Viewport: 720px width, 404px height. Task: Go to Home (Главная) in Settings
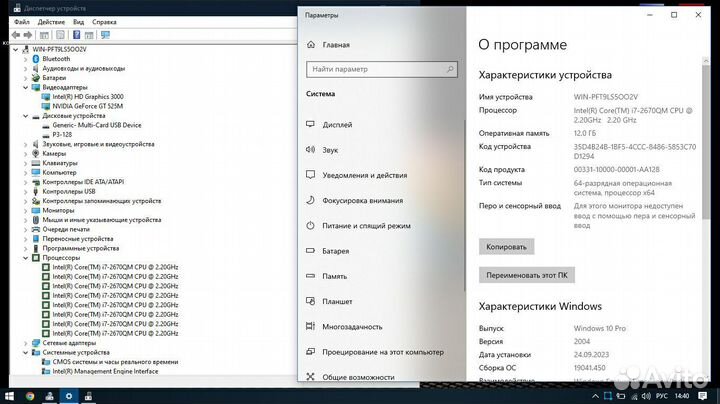tap(336, 45)
